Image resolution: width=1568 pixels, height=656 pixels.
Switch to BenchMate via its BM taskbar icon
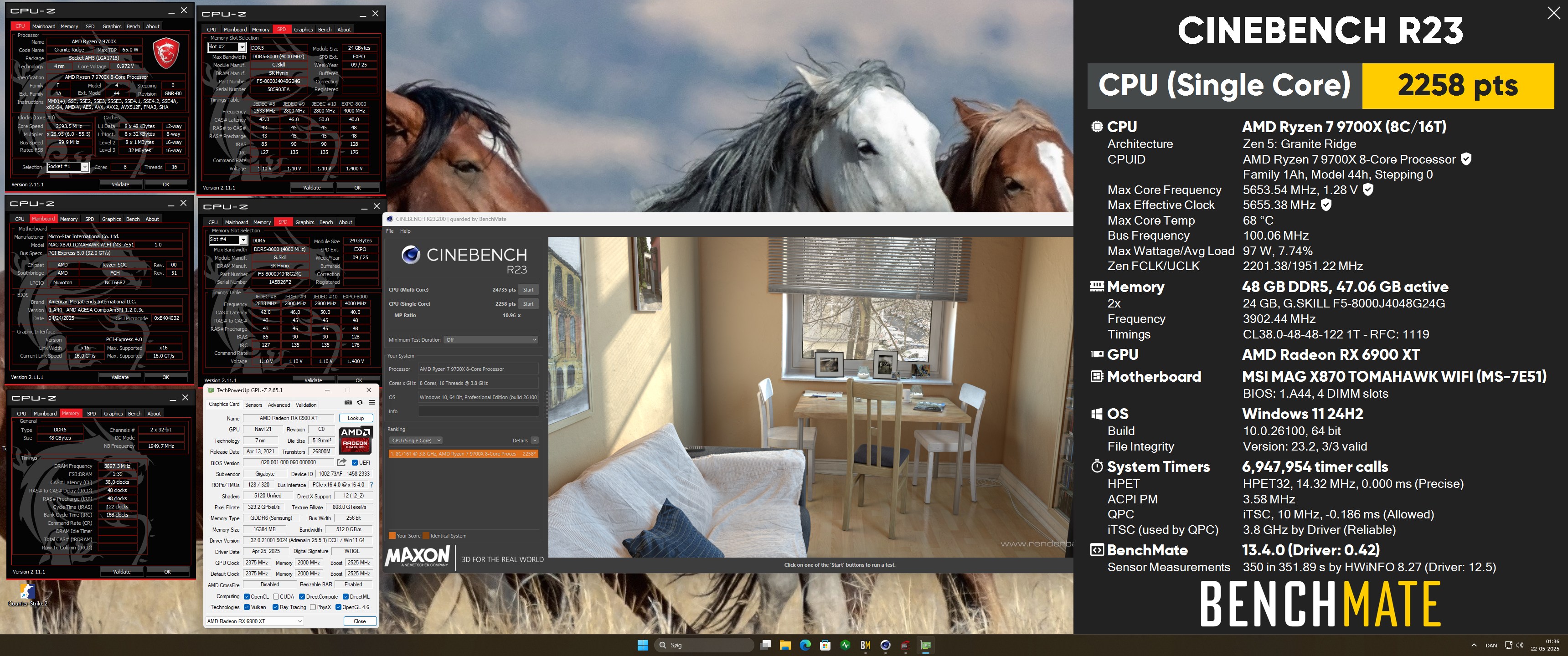click(866, 645)
